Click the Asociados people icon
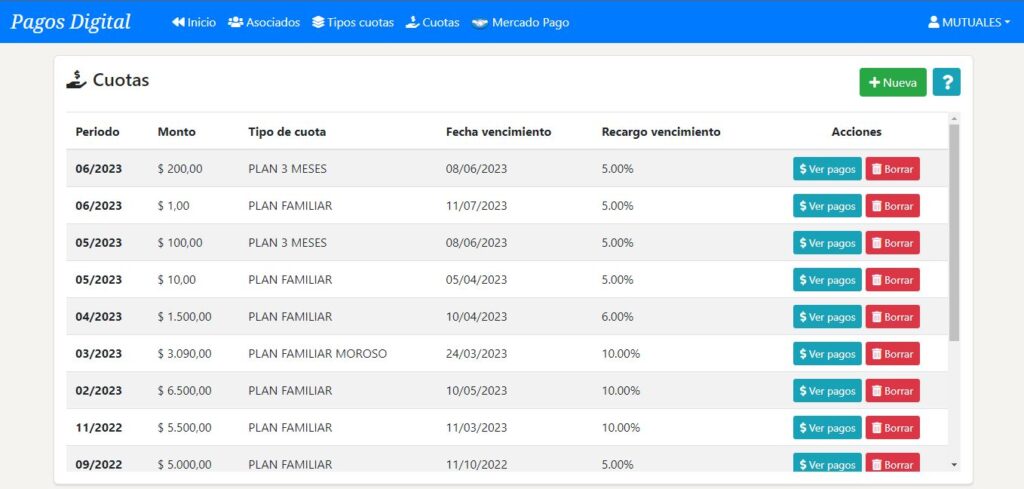 (235, 22)
